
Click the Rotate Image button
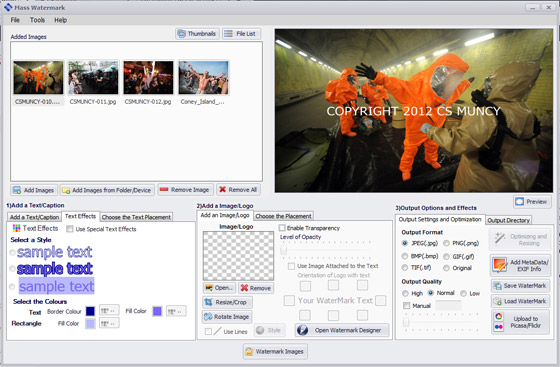pos(227,317)
